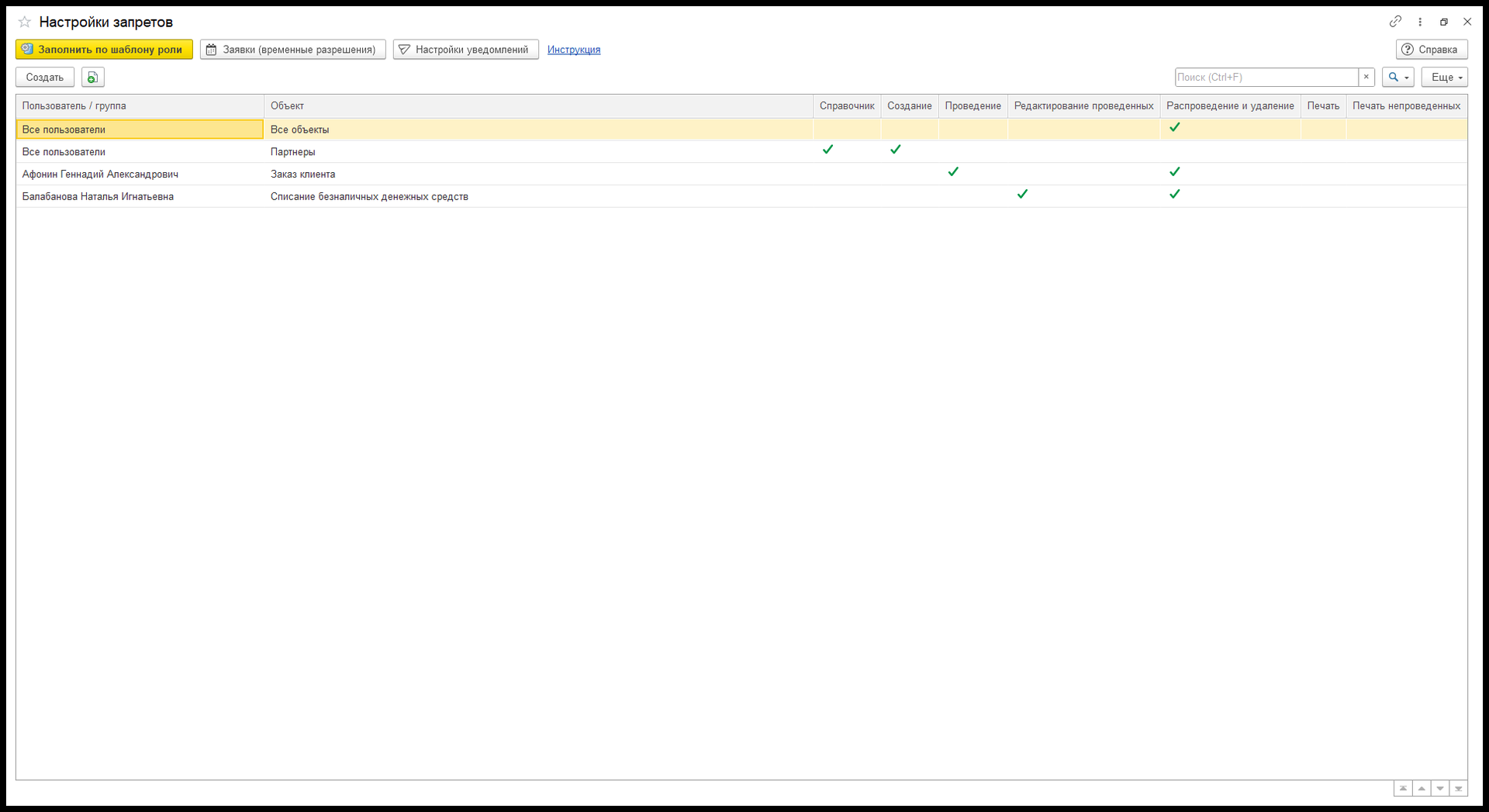Open Справка help

tap(1432, 50)
